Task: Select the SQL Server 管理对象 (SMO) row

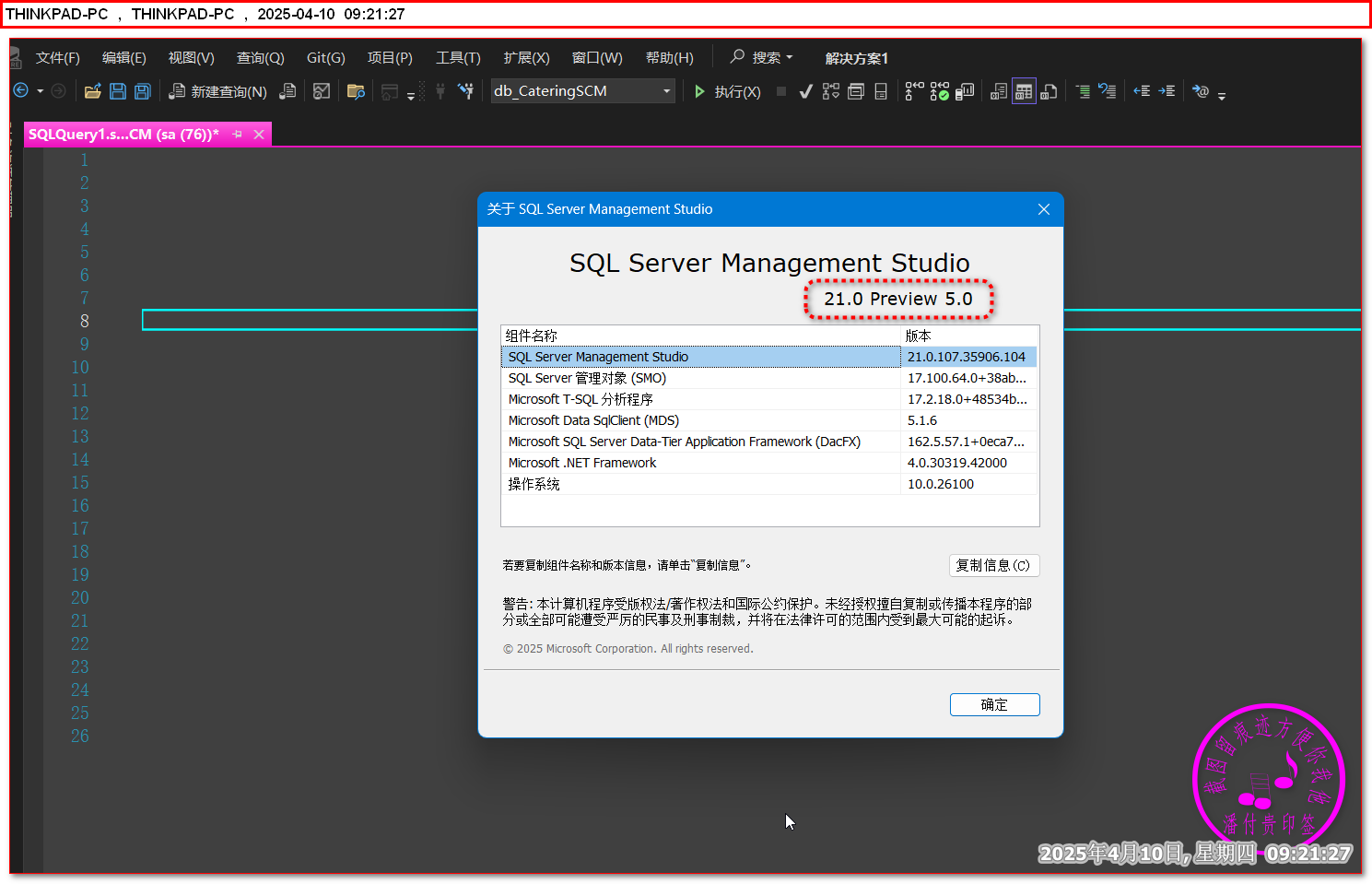Action: point(769,378)
